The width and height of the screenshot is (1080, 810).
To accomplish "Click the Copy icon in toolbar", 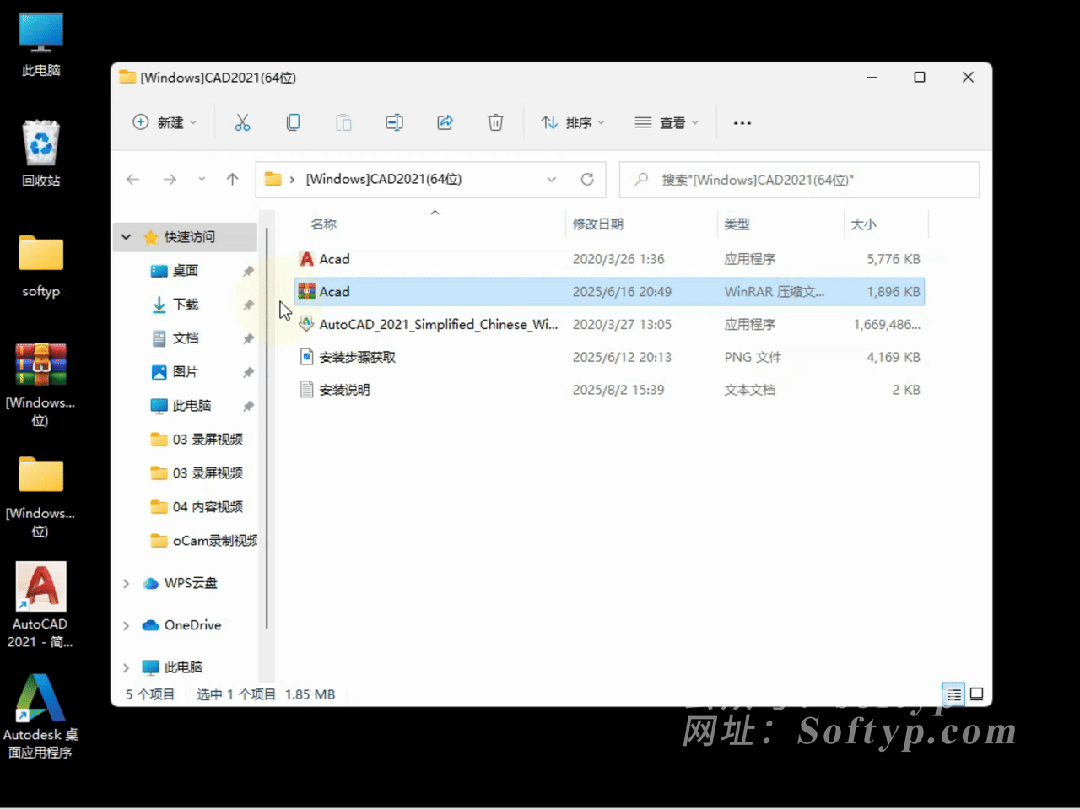I will pos(293,123).
